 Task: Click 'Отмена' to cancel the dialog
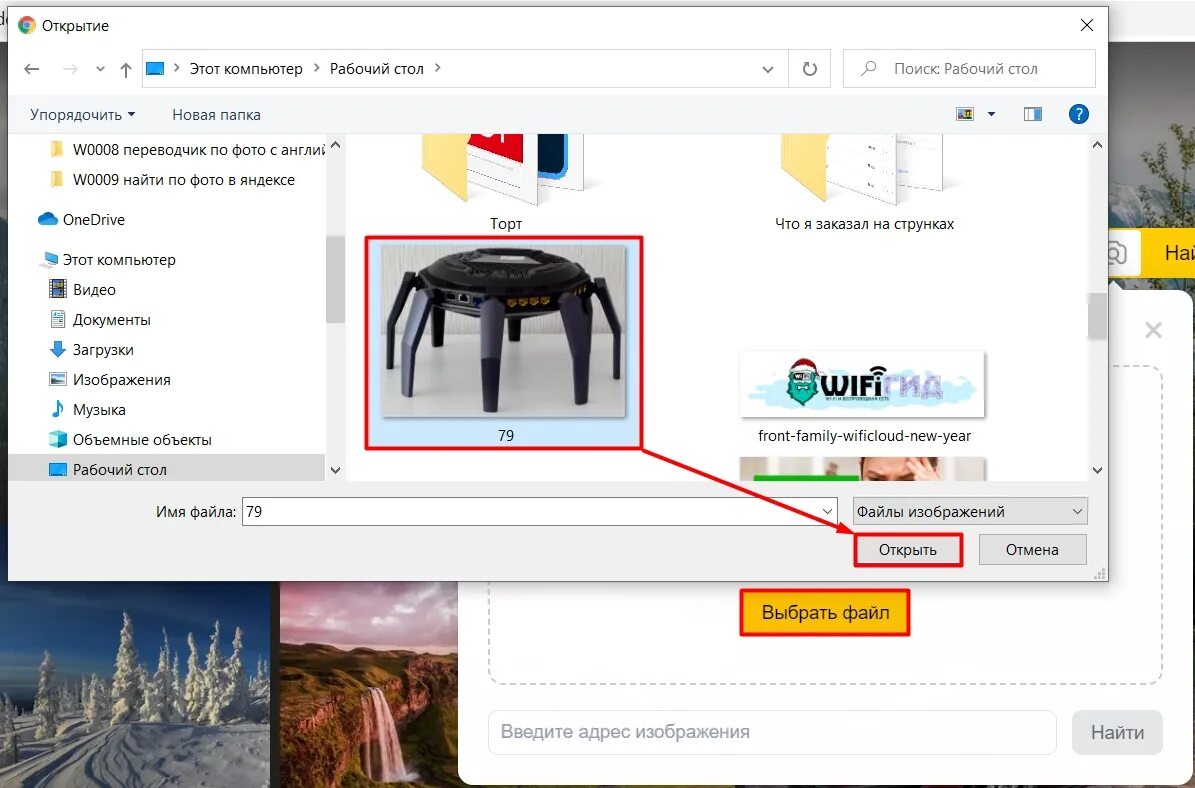click(x=1032, y=549)
